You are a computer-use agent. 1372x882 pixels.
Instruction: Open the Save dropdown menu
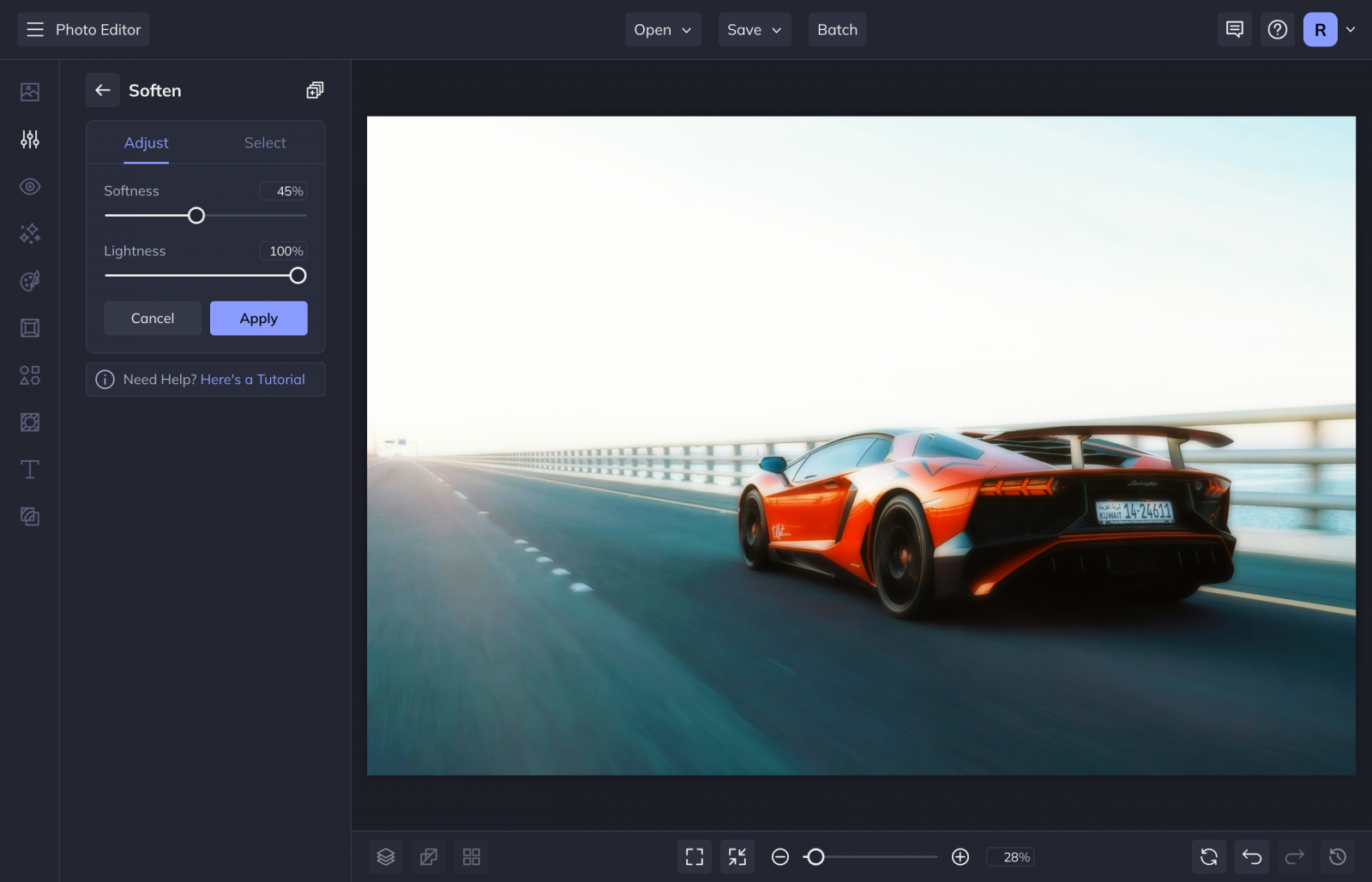click(x=753, y=29)
